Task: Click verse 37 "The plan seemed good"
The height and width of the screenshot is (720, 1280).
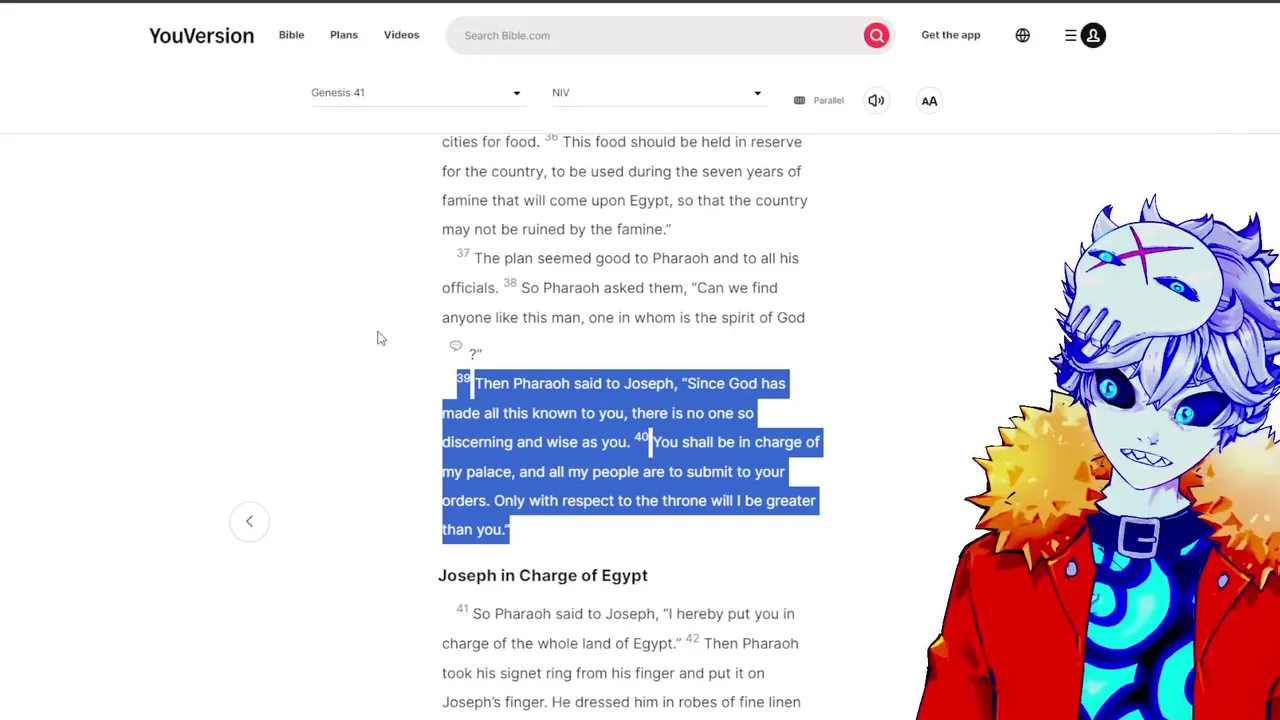Action: click(553, 258)
